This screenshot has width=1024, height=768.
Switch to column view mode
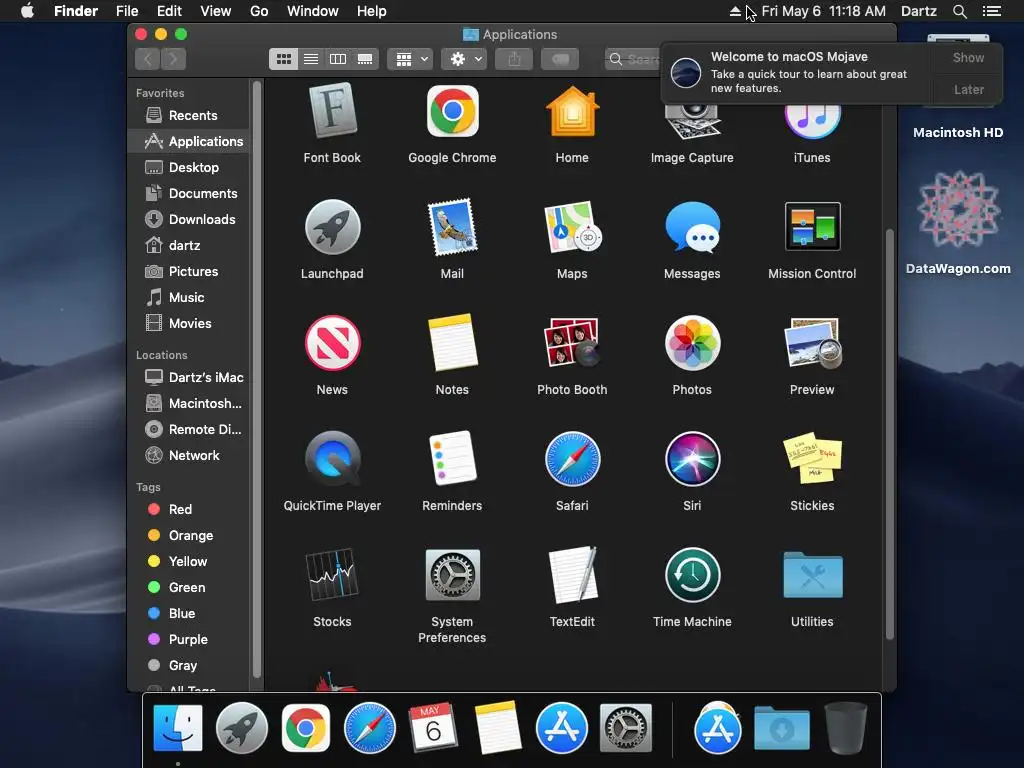[x=338, y=59]
